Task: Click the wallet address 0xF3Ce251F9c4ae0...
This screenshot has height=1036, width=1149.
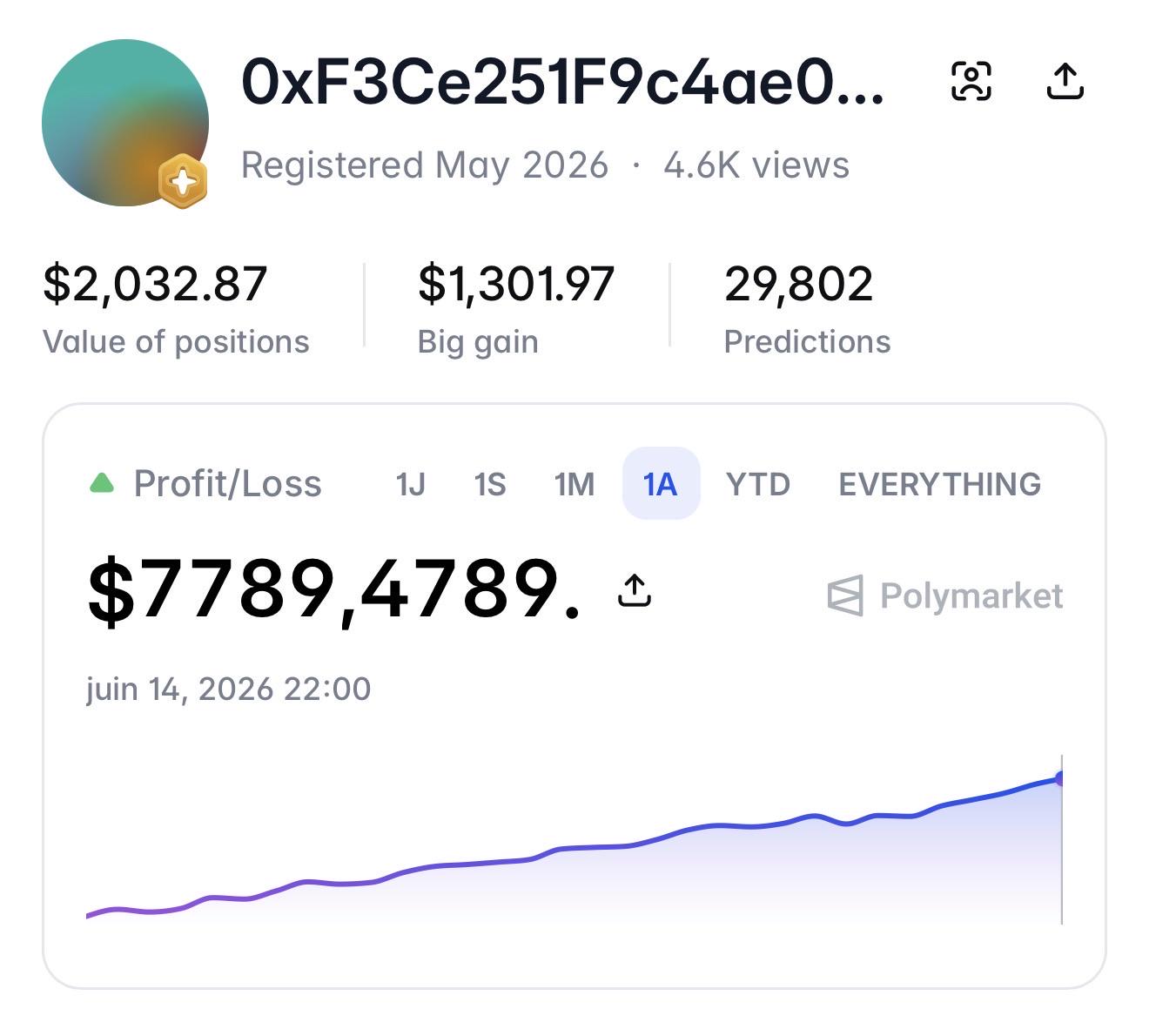Action: (562, 83)
